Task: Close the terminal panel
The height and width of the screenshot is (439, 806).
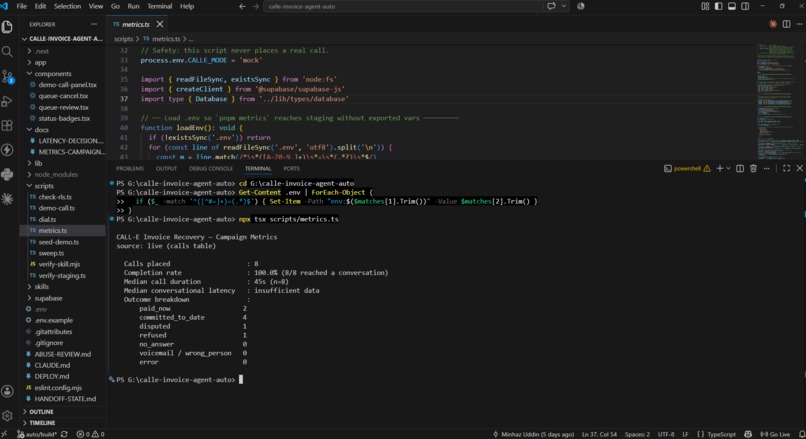Action: tap(799, 169)
